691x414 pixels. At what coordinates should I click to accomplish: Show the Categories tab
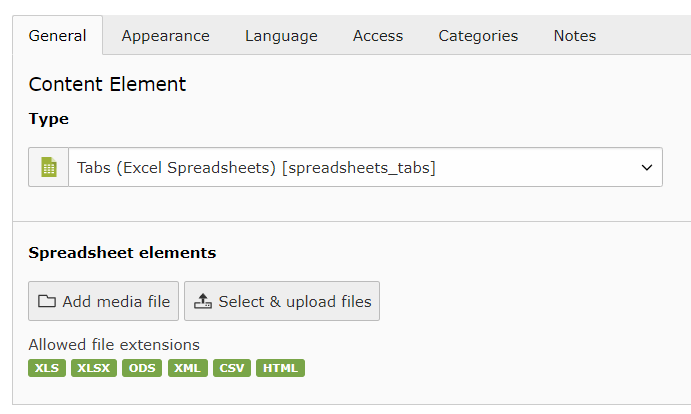coord(478,36)
